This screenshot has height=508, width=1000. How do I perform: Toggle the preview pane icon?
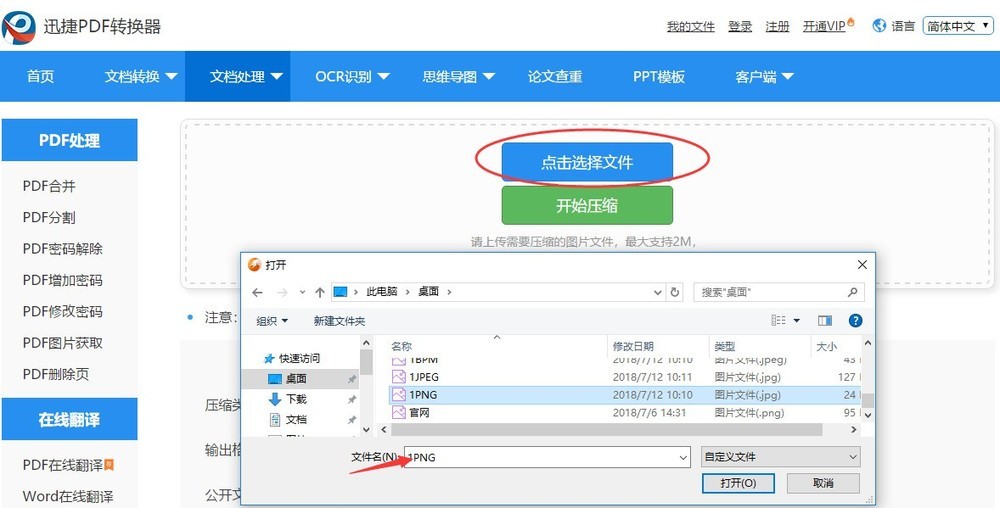pos(825,320)
